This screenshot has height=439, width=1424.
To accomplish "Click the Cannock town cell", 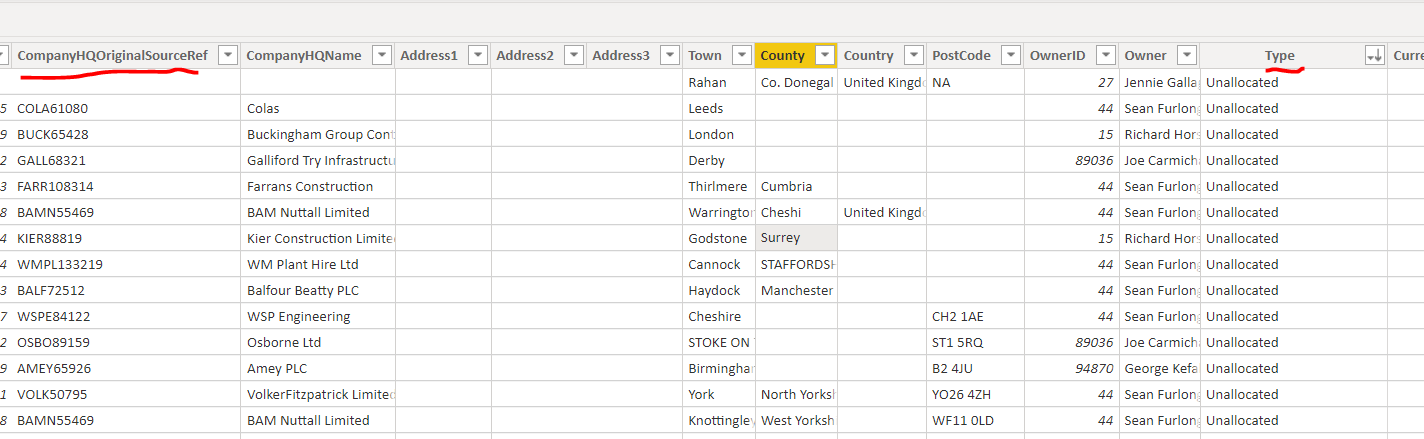I will click(719, 264).
